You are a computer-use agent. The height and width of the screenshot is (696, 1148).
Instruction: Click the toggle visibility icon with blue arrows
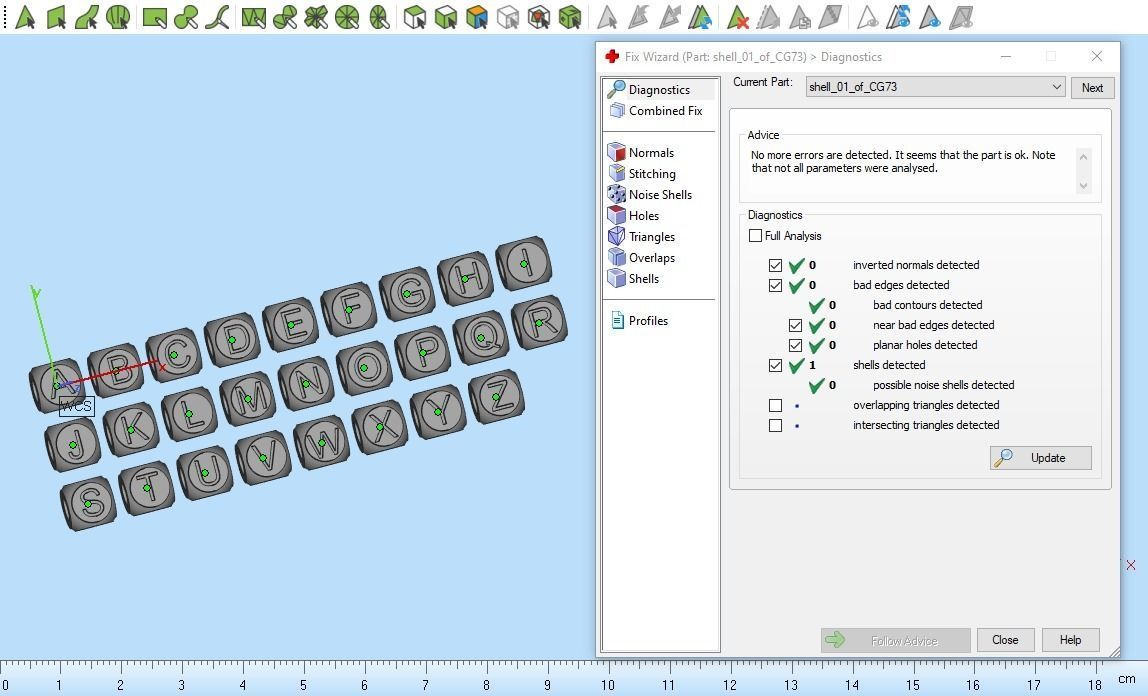(x=898, y=17)
